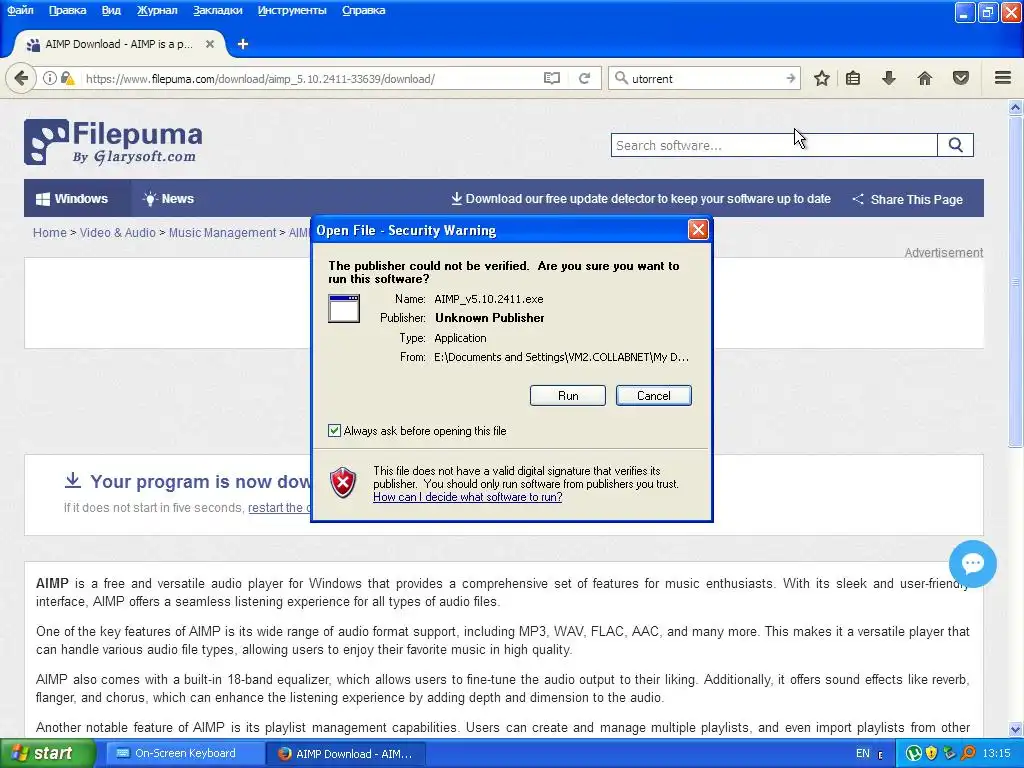Open the Downloads arrow icon

(x=888, y=78)
